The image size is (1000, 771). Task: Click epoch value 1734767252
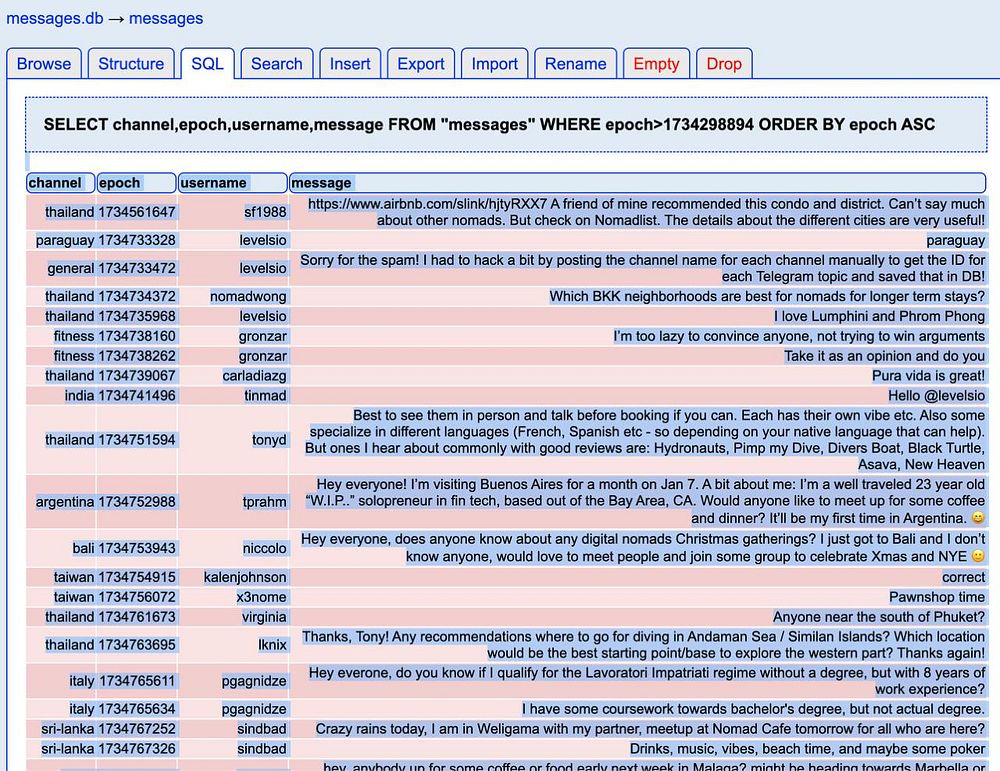click(136, 729)
